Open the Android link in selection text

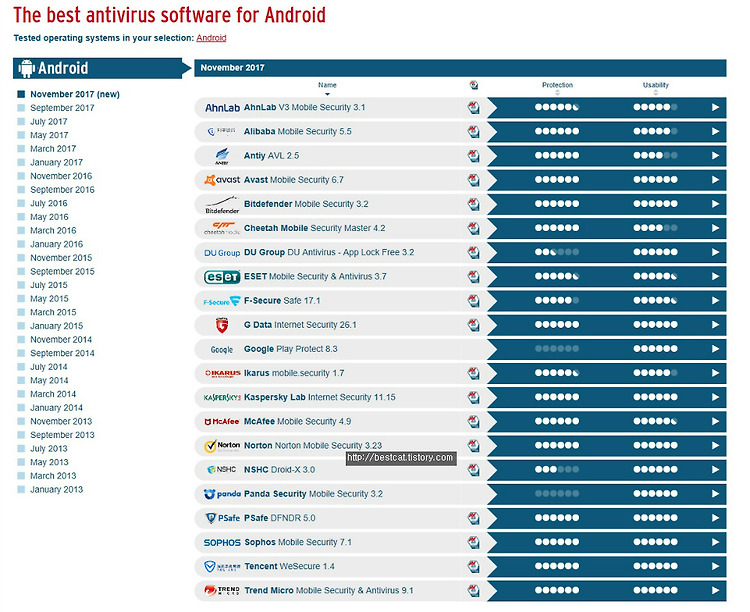[x=211, y=38]
